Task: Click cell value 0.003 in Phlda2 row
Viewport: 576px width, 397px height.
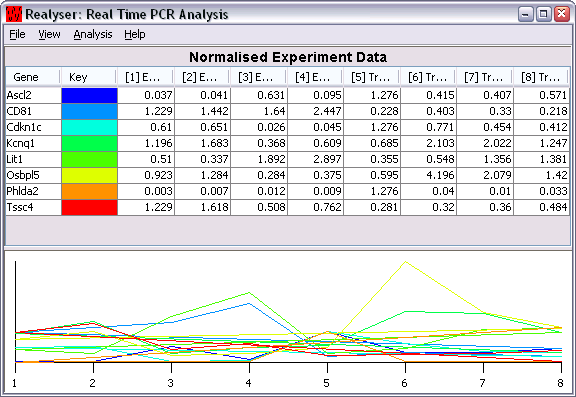Action: click(146, 191)
